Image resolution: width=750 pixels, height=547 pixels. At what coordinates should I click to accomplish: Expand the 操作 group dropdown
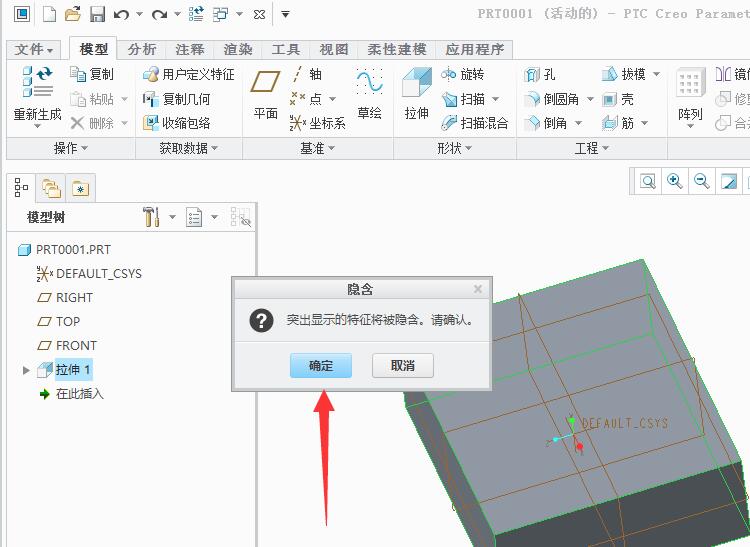(x=71, y=148)
